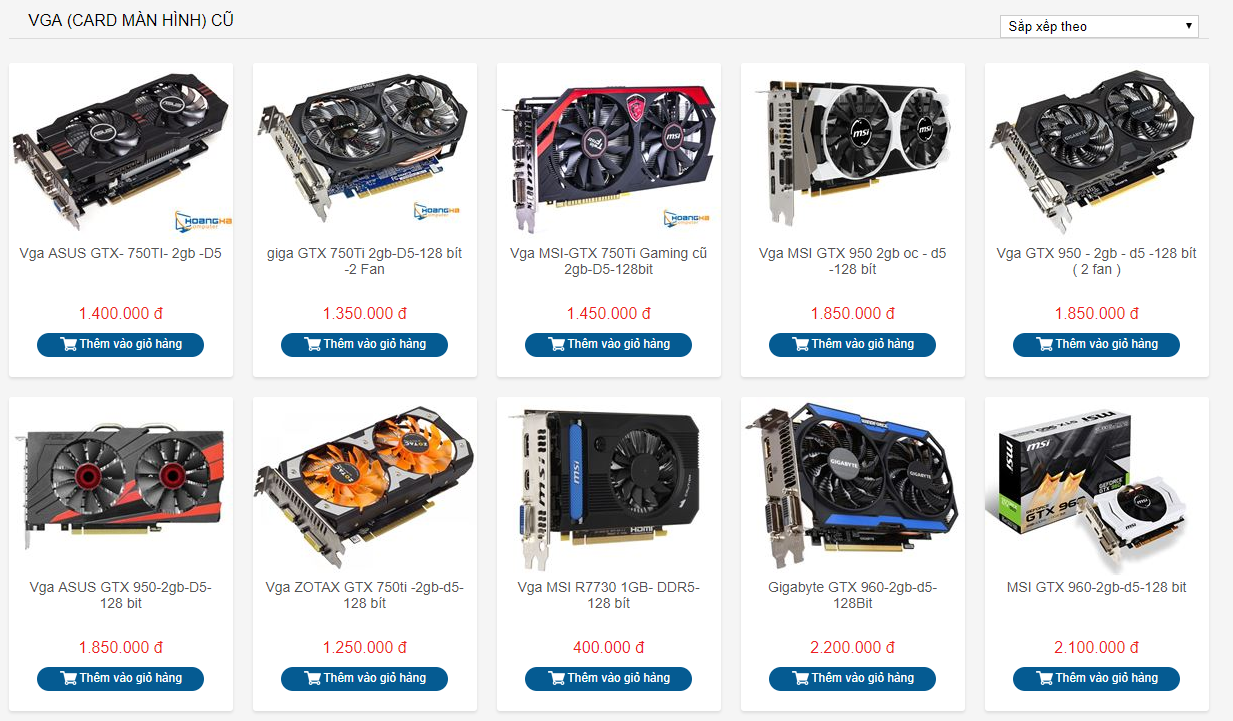Viewport: 1233px width, 721px height.
Task: Open the Vga ASUS GTX-750TI product image
Action: pyautogui.click(x=121, y=150)
